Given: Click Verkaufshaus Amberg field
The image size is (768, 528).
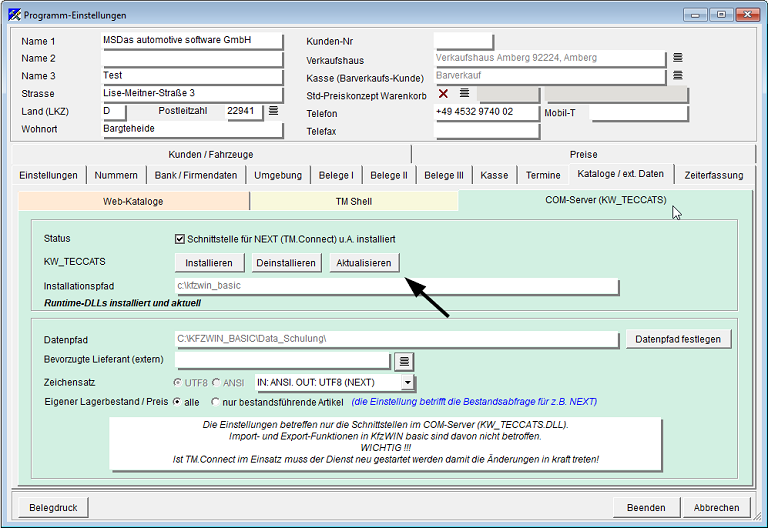Looking at the screenshot, I should tap(550, 58).
